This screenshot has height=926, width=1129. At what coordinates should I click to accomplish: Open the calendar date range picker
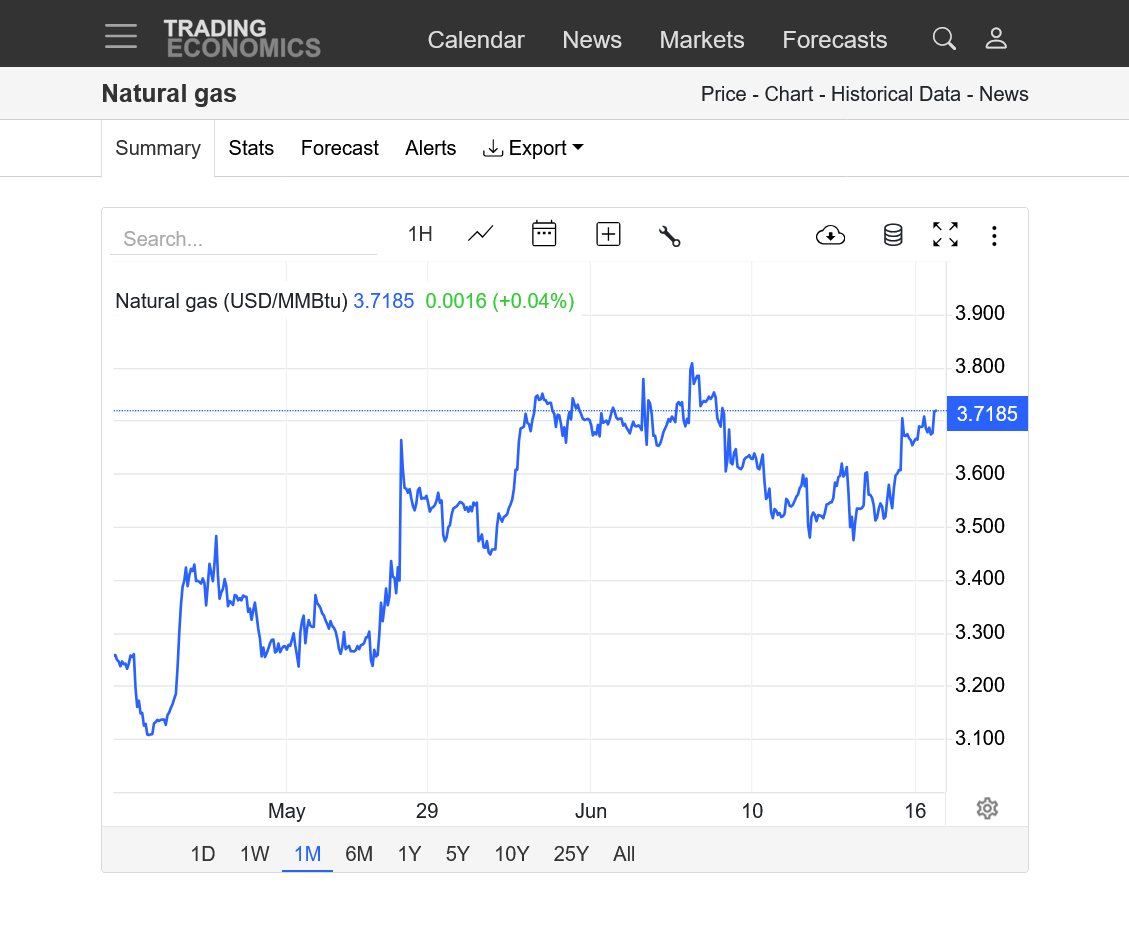coord(544,234)
